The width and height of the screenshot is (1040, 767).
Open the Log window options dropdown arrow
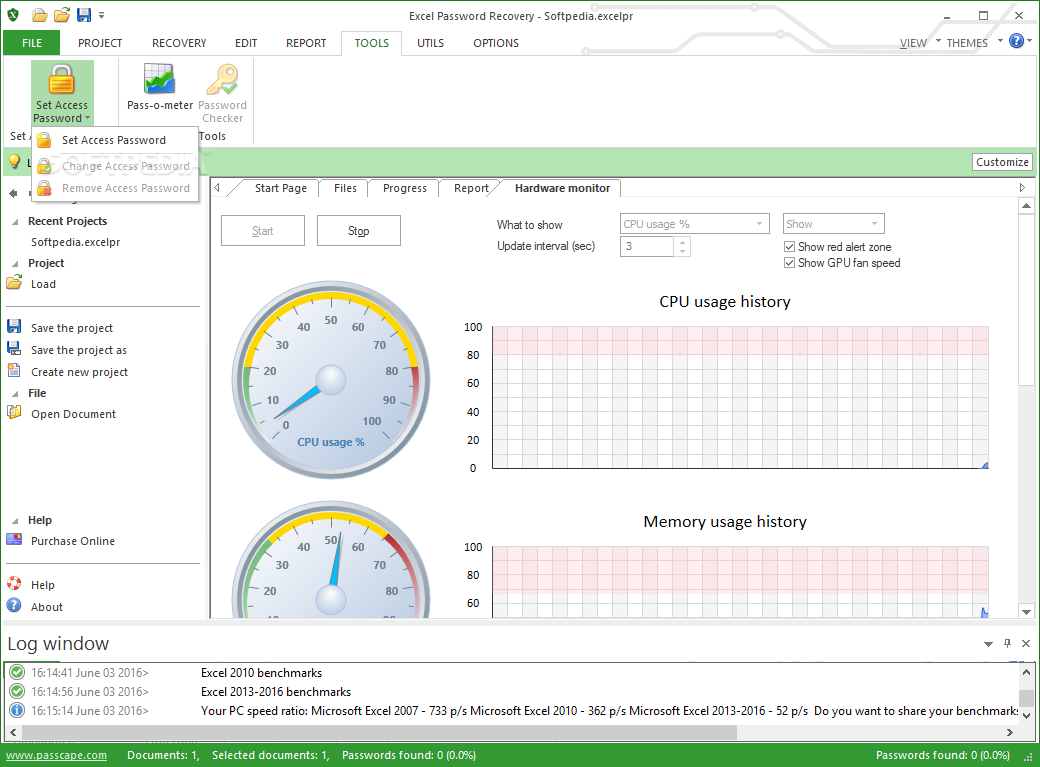988,644
